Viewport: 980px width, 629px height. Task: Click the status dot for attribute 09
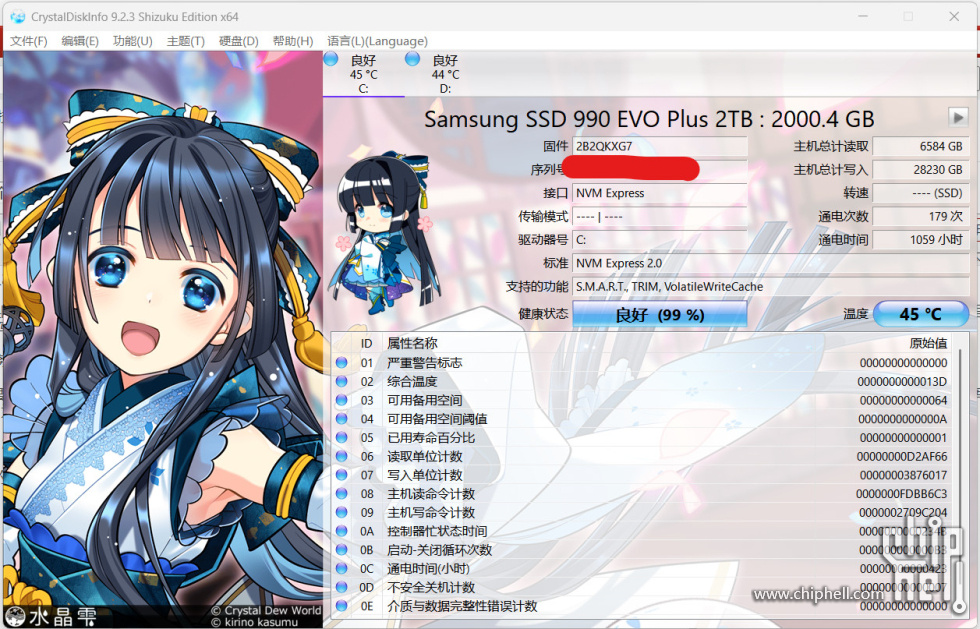[341, 513]
